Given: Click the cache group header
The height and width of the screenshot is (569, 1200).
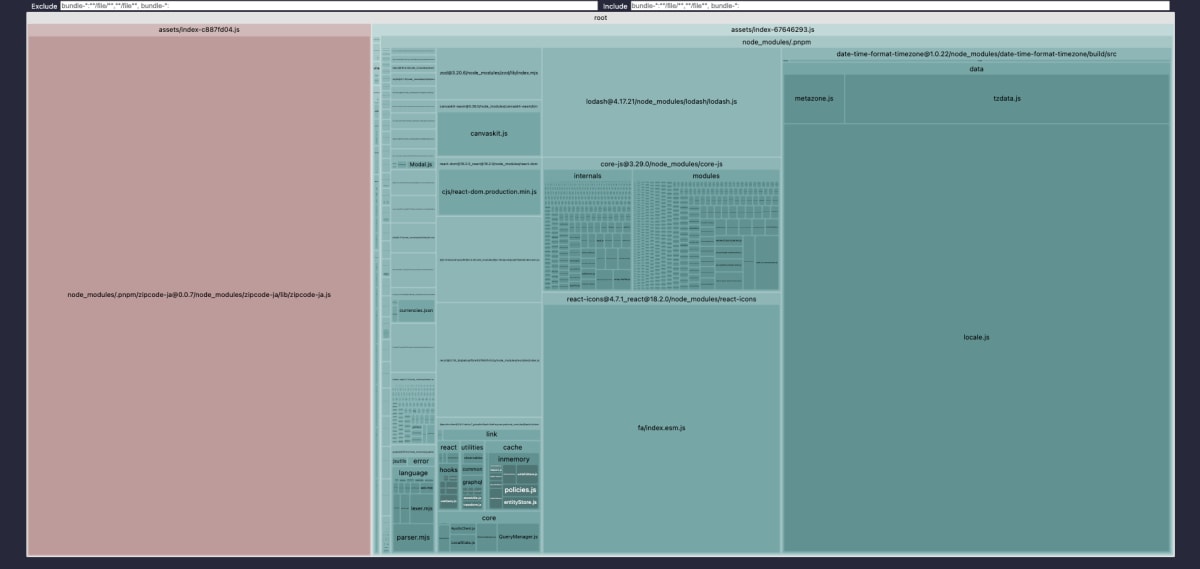Looking at the screenshot, I should 512,447.
